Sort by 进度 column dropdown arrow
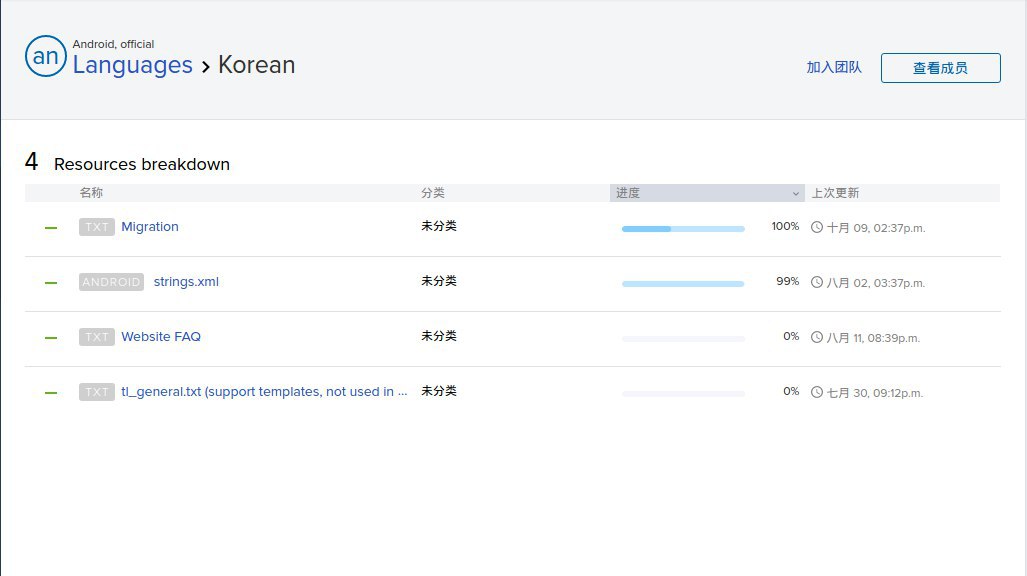Image resolution: width=1027 pixels, height=576 pixels. click(796, 193)
